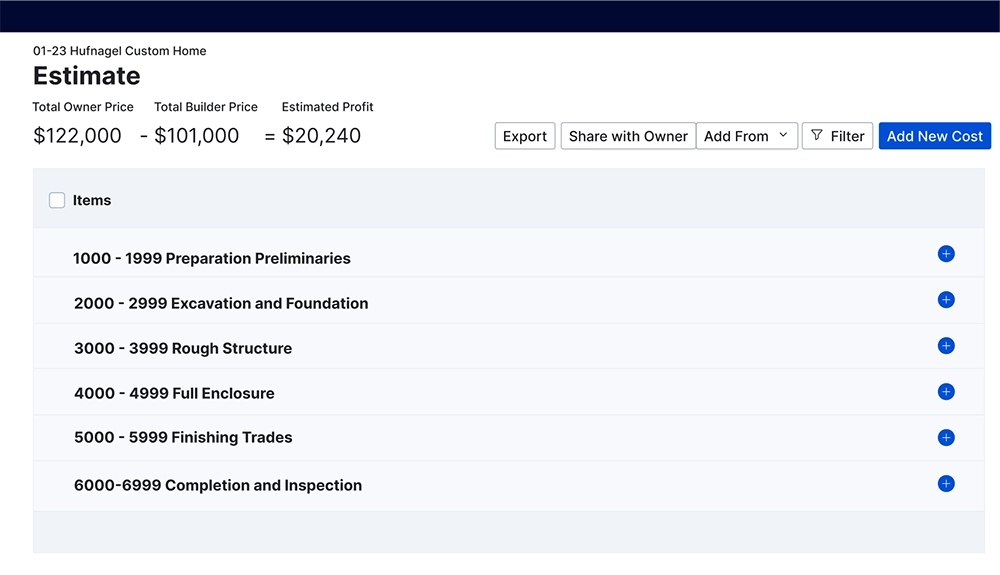Click plus icon on Full Enclosure row
Image resolution: width=1000 pixels, height=575 pixels.
pyautogui.click(x=946, y=391)
